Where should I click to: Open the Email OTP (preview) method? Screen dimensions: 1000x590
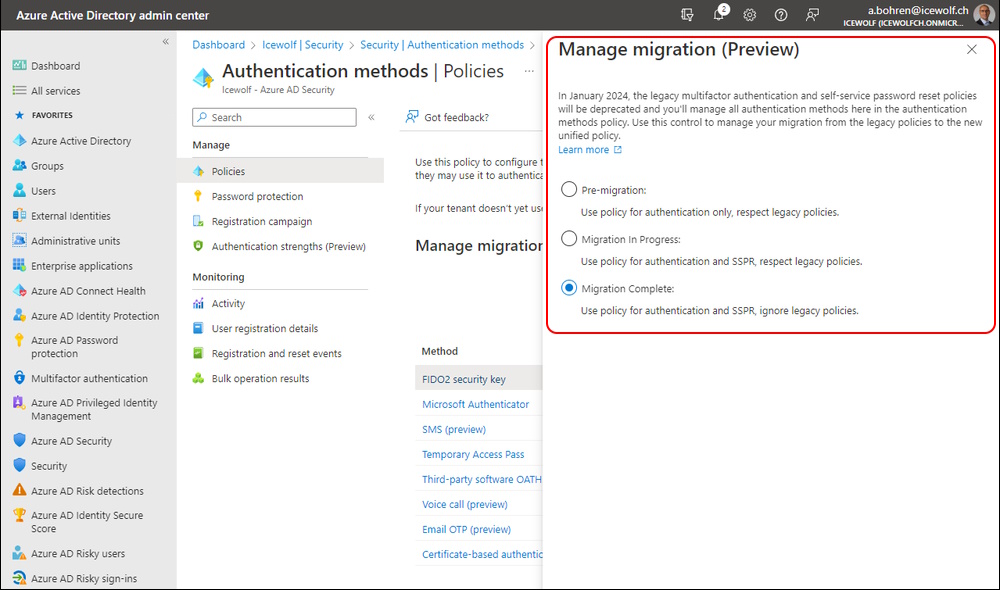point(466,529)
